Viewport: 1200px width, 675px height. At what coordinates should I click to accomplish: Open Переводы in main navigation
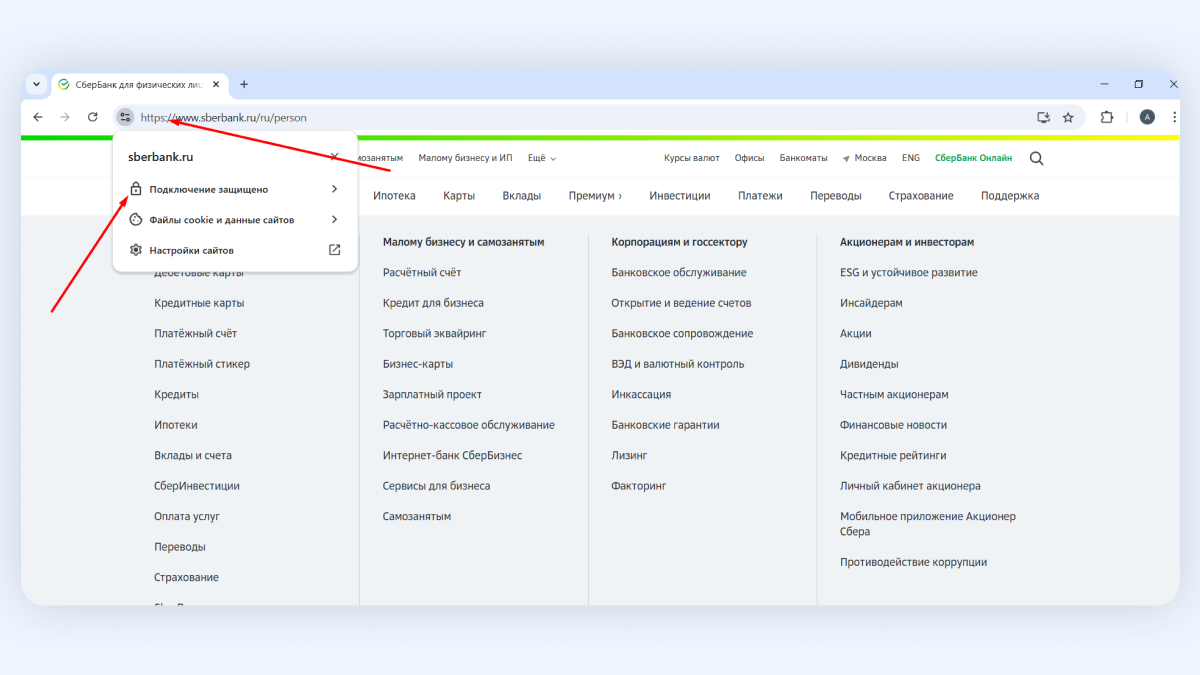click(x=836, y=196)
